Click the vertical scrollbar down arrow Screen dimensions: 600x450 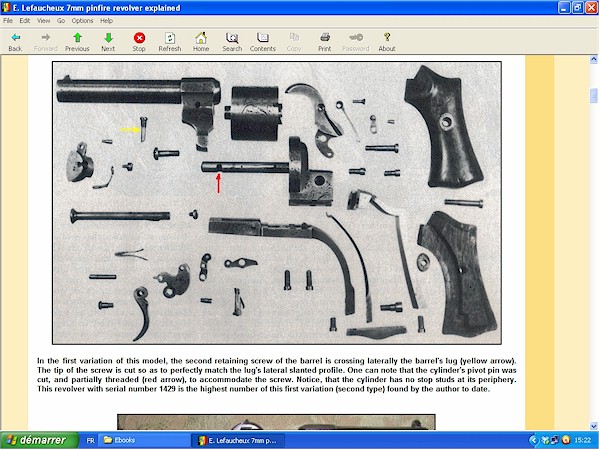point(593,426)
